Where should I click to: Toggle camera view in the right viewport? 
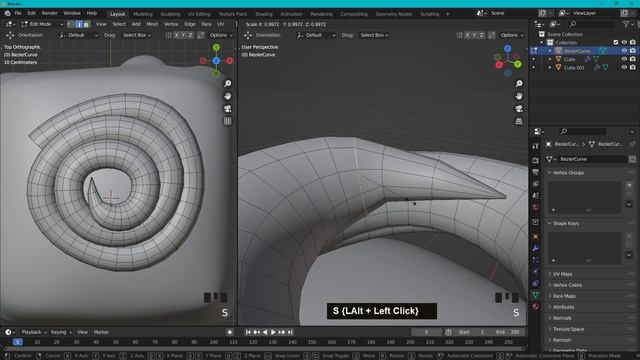click(x=519, y=109)
